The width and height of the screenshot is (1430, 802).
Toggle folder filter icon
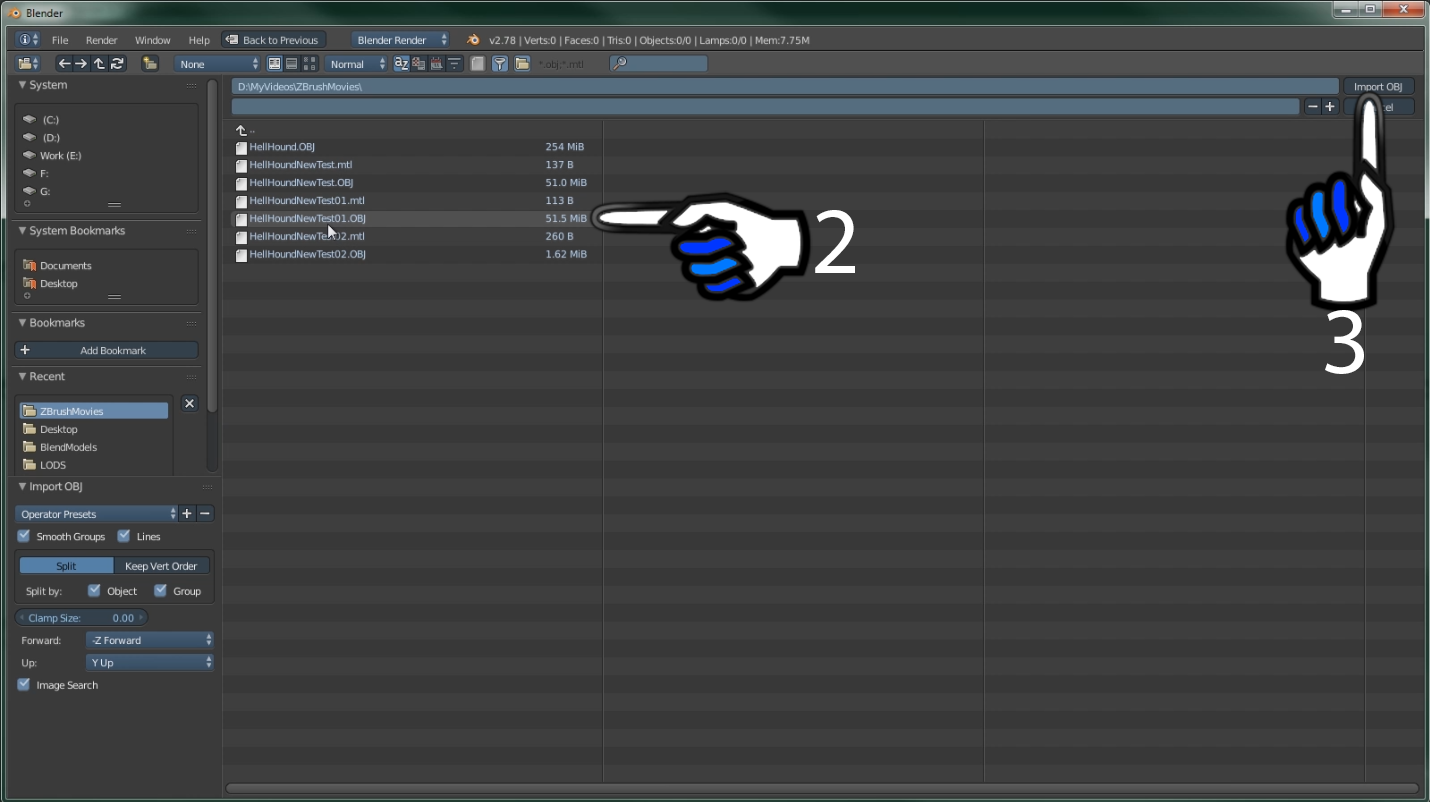coord(522,64)
